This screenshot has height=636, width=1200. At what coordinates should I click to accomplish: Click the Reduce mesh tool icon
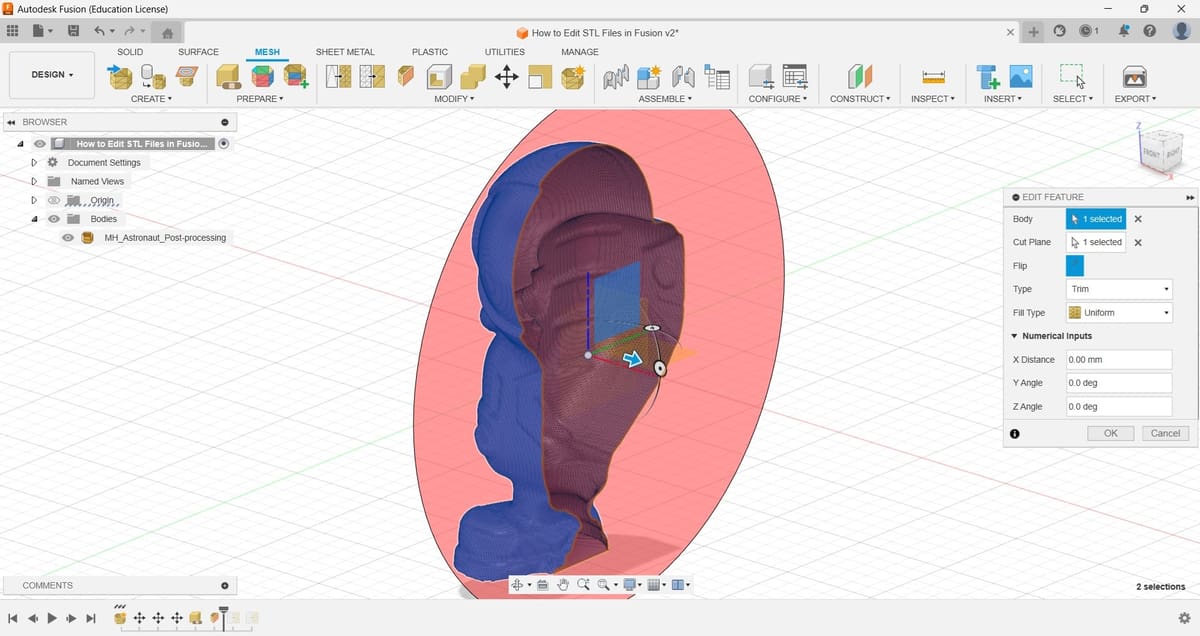pyautogui.click(x=372, y=76)
